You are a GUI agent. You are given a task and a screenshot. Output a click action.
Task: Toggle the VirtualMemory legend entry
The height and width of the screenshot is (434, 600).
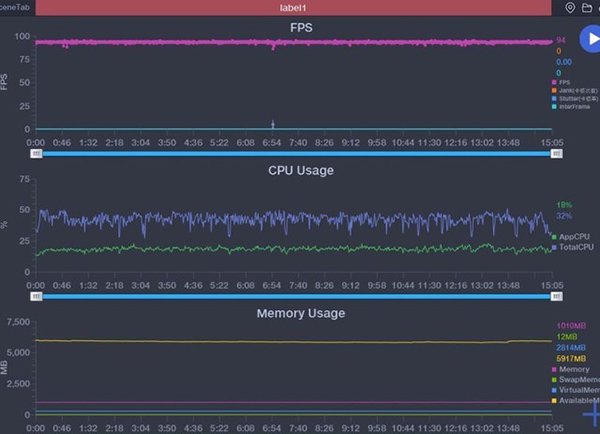(574, 390)
